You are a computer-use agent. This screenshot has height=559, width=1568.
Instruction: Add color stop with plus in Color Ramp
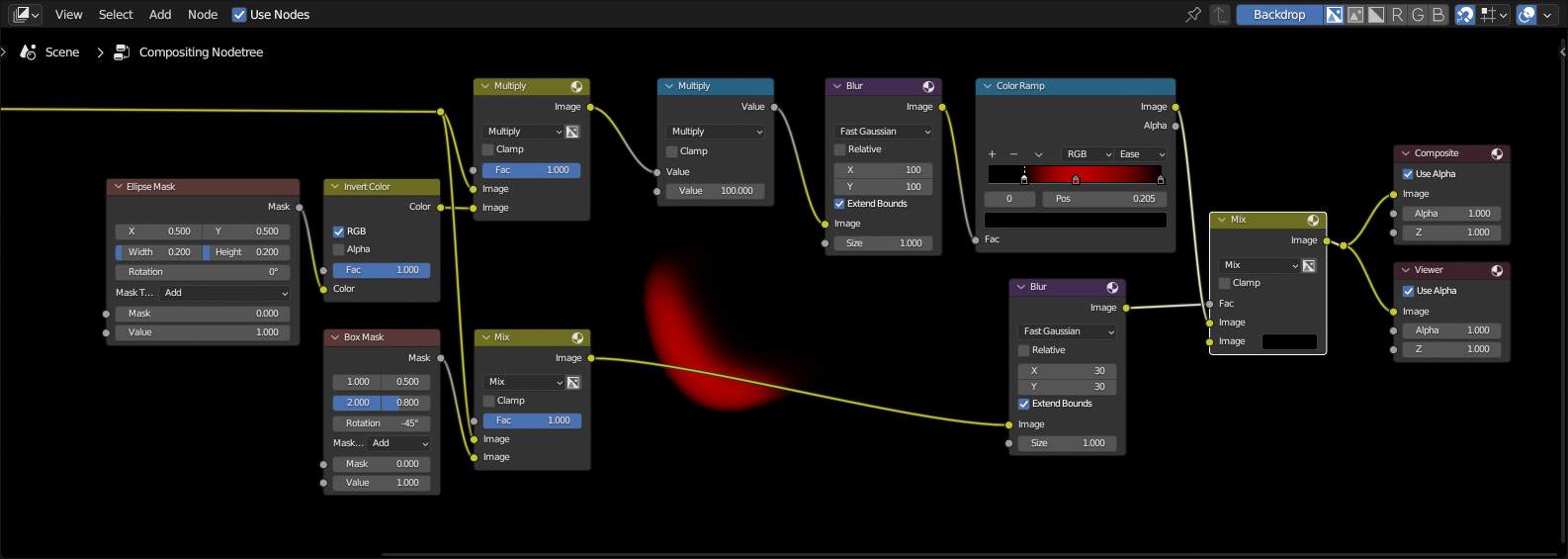(x=992, y=154)
